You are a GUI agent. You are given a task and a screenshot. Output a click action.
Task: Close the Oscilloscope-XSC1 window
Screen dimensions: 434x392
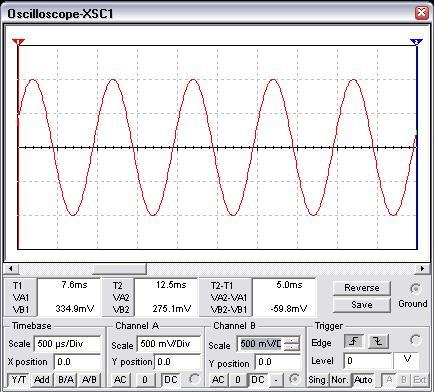tap(422, 13)
